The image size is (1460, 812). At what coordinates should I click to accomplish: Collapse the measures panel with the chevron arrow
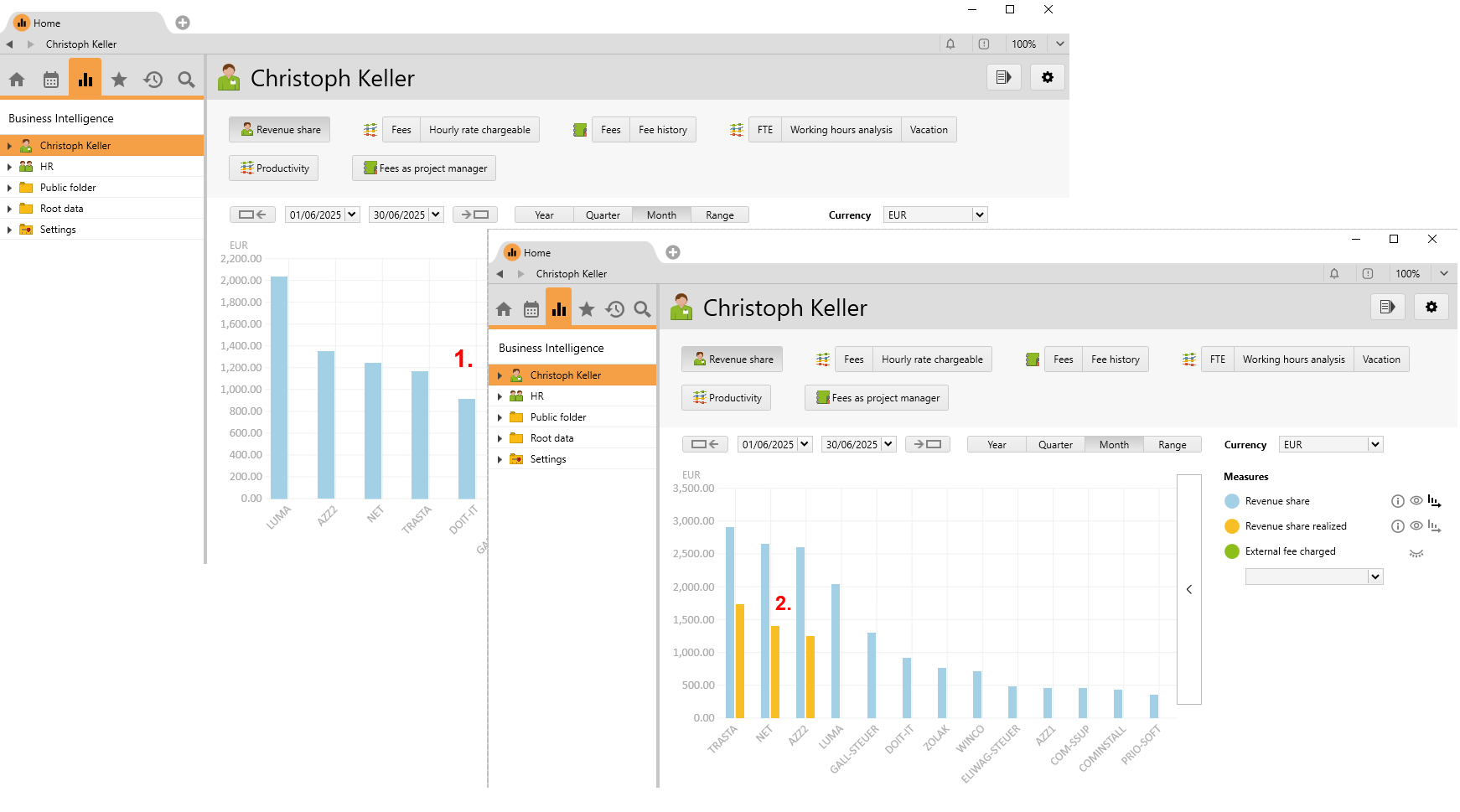tap(1189, 589)
